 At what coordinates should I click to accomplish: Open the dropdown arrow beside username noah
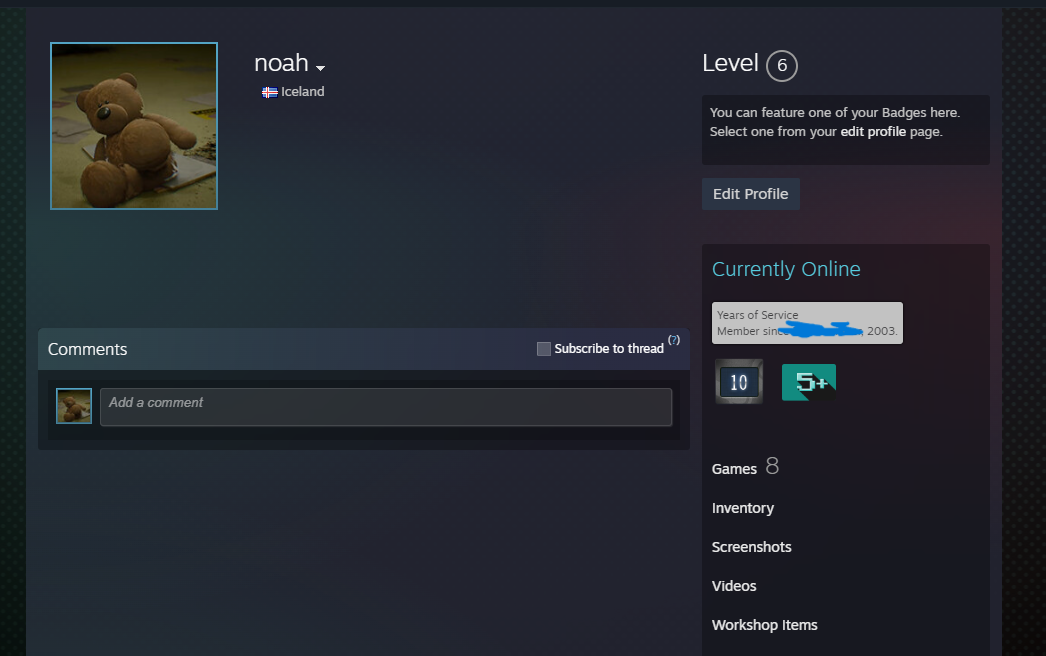(320, 68)
